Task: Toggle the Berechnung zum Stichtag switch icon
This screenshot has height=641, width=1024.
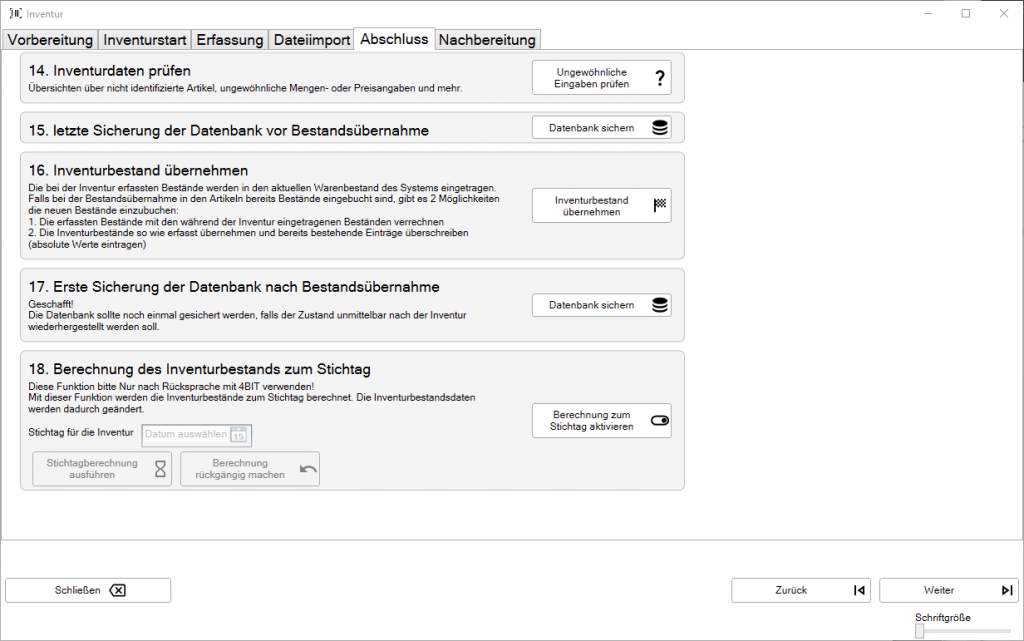Action: pos(660,420)
